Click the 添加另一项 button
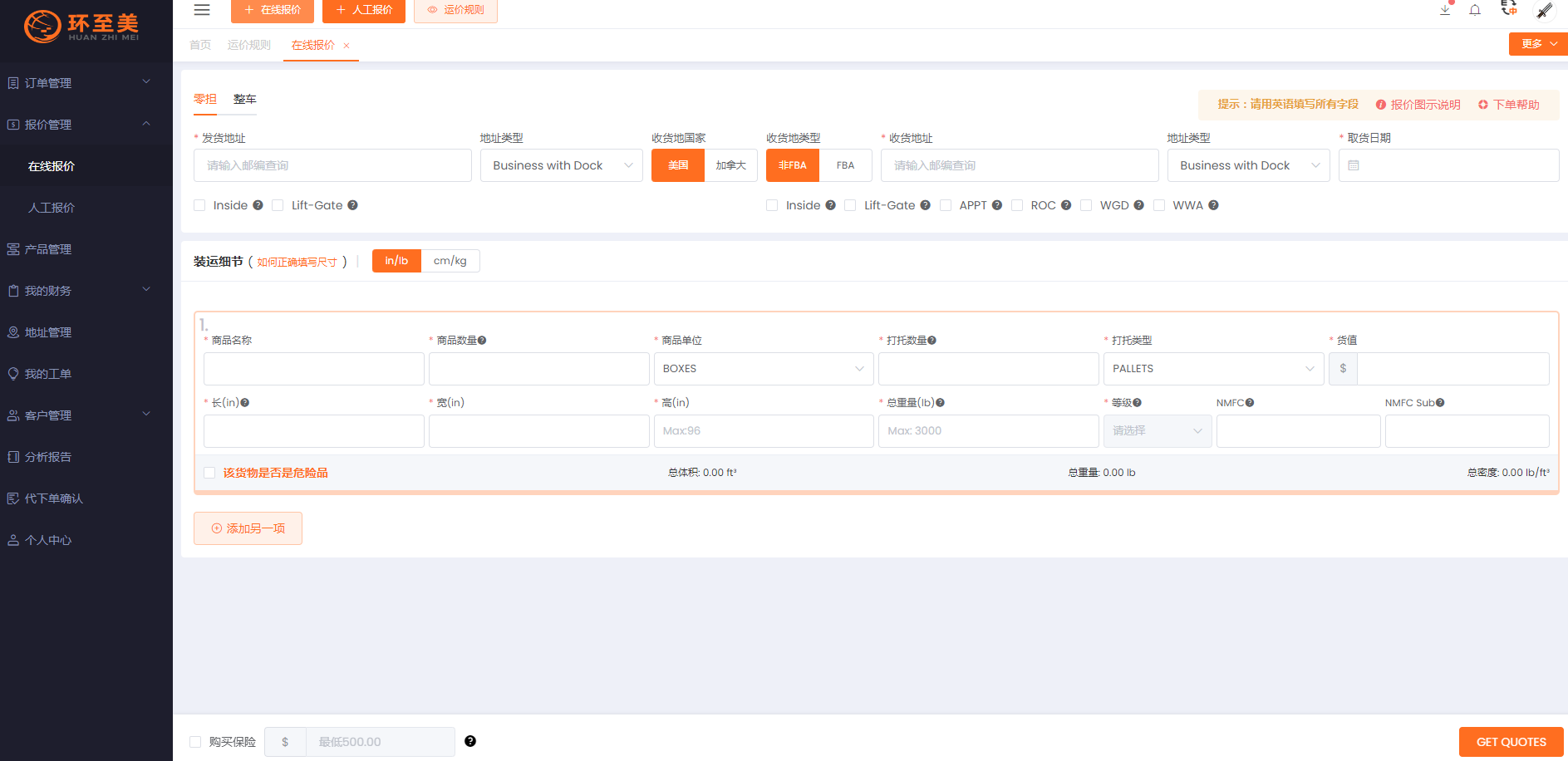The image size is (1568, 761). (x=248, y=528)
